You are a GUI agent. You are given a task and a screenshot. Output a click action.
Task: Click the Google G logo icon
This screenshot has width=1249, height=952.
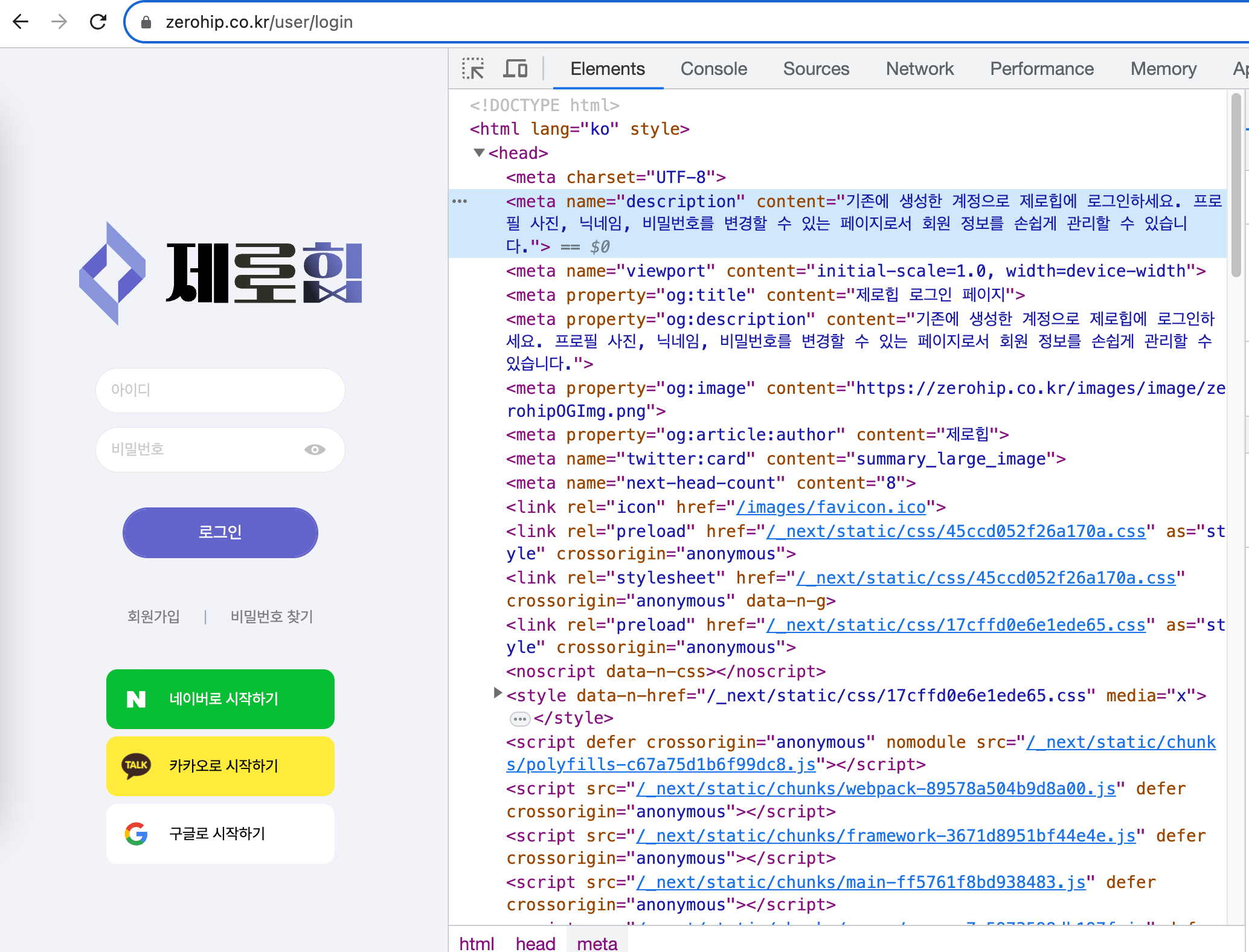coord(136,834)
